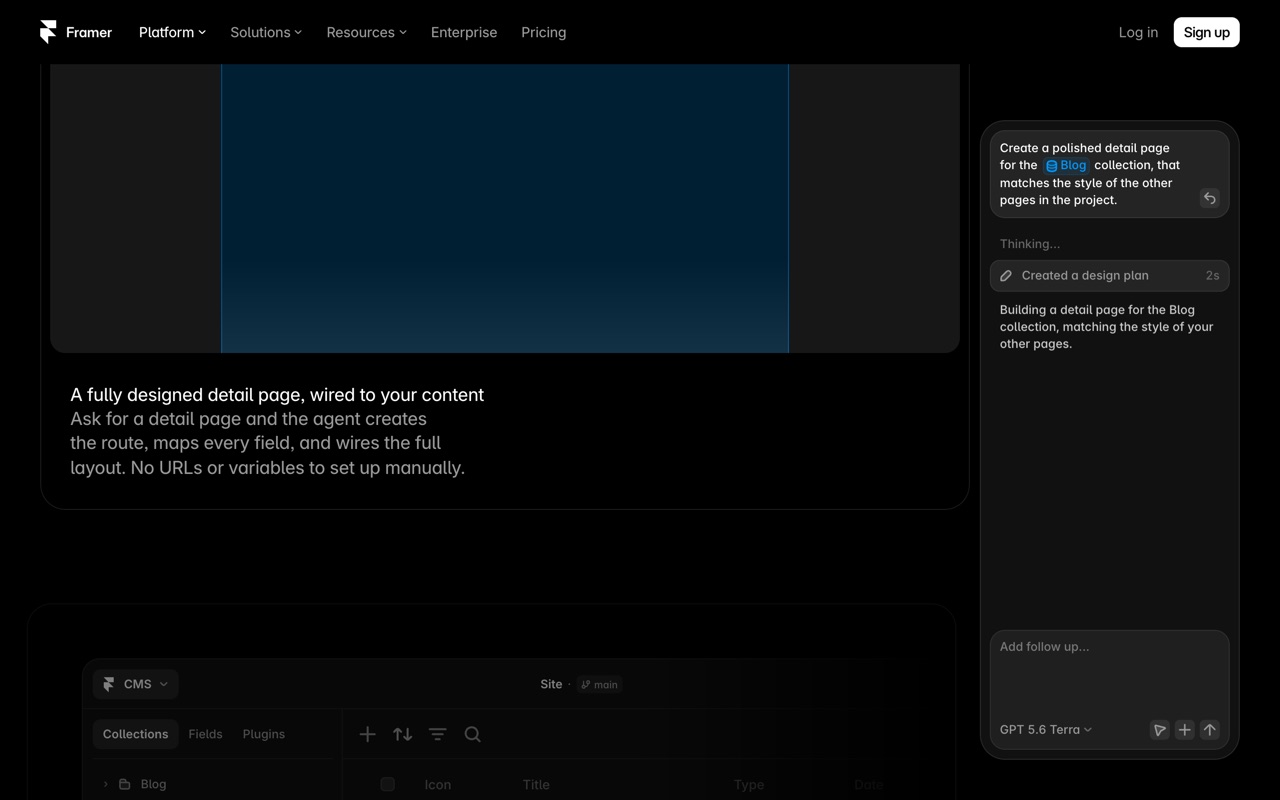The height and width of the screenshot is (800, 1280).
Task: Click the Icon column header
Action: [438, 785]
